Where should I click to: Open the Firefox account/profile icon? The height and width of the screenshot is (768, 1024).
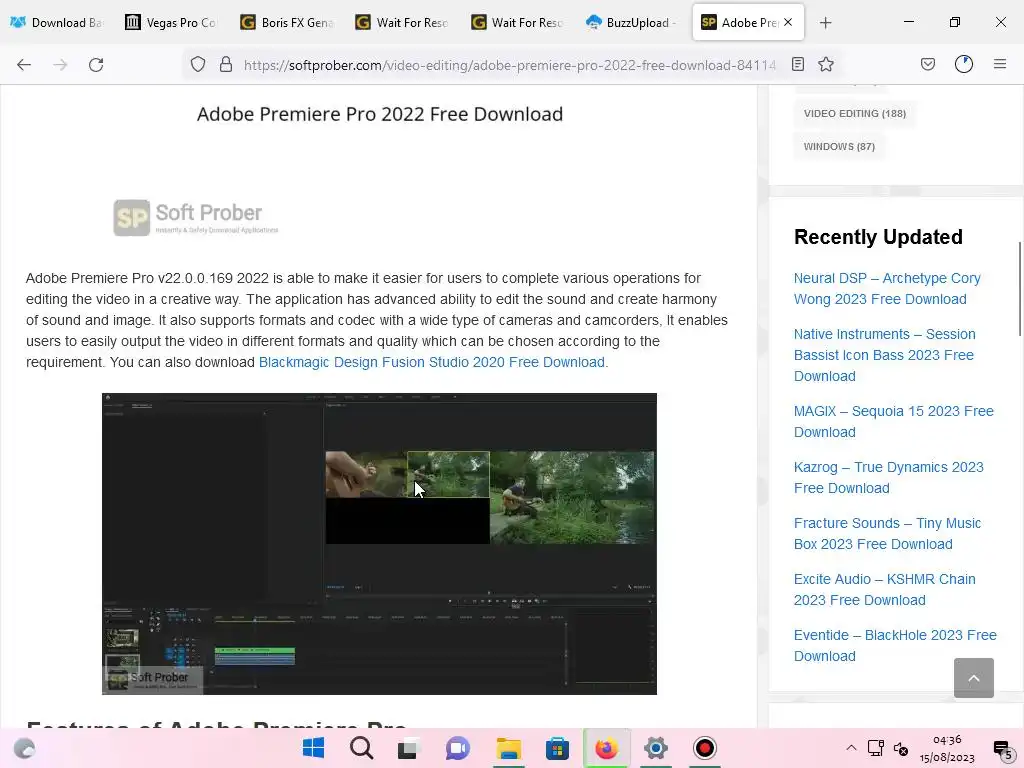coord(964,64)
